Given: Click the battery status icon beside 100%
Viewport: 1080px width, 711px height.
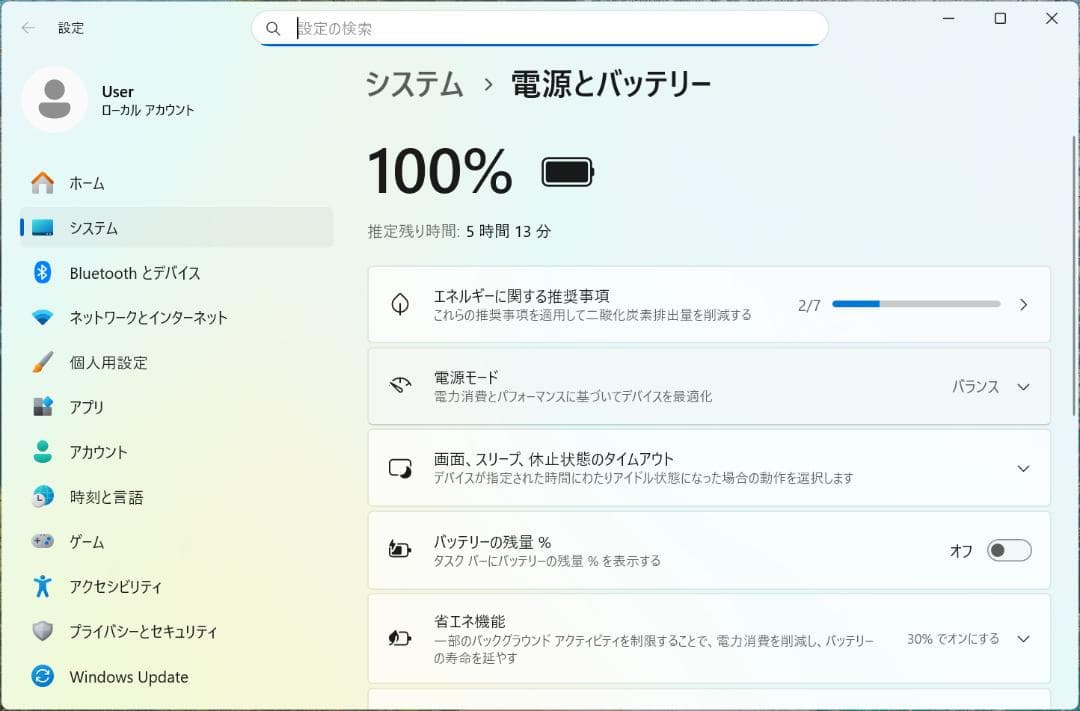Looking at the screenshot, I should pos(566,171).
